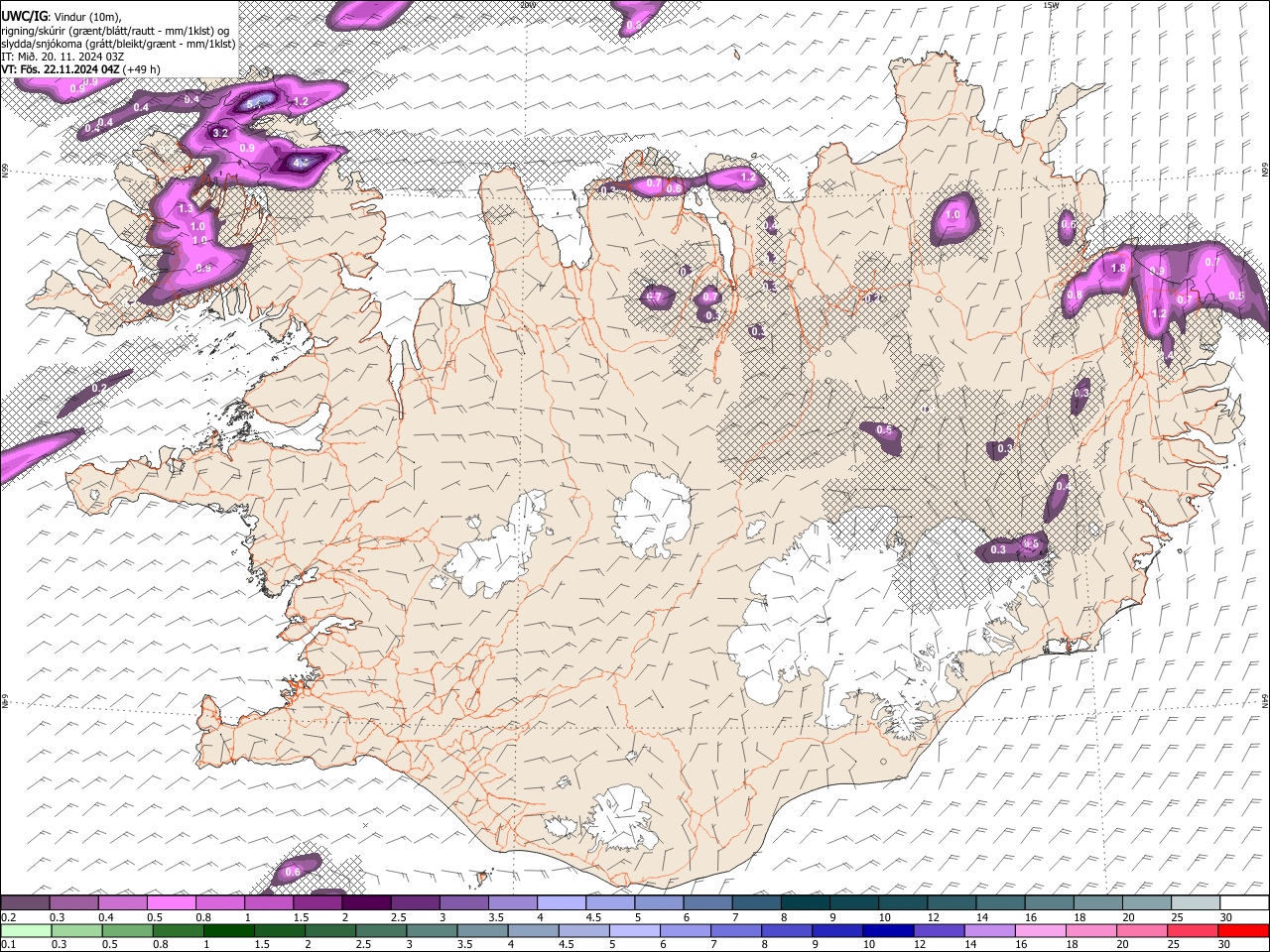Select the snow legend swatch between 3 and 3.5
This screenshot has width=1270, height=952.
[x=464, y=903]
